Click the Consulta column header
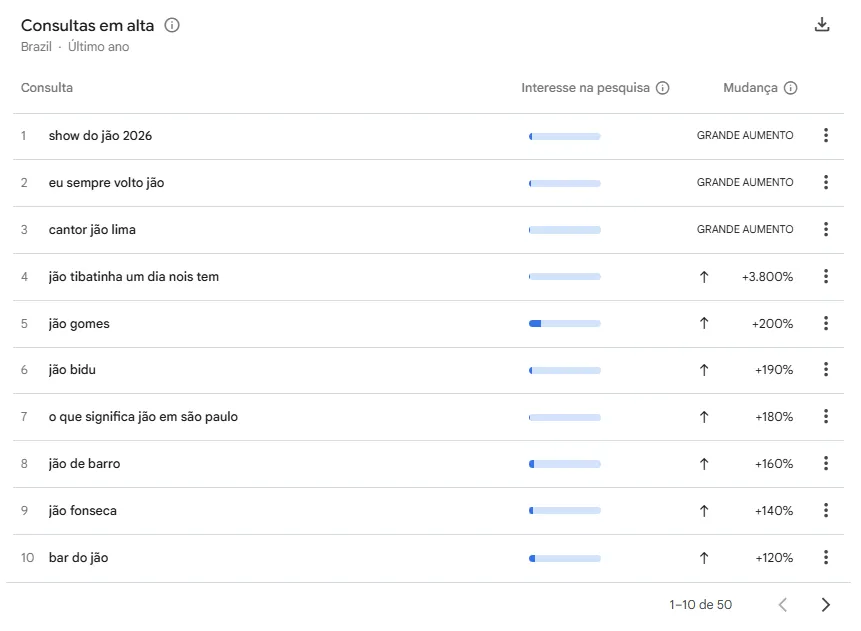This screenshot has height=631, width=861. click(47, 88)
